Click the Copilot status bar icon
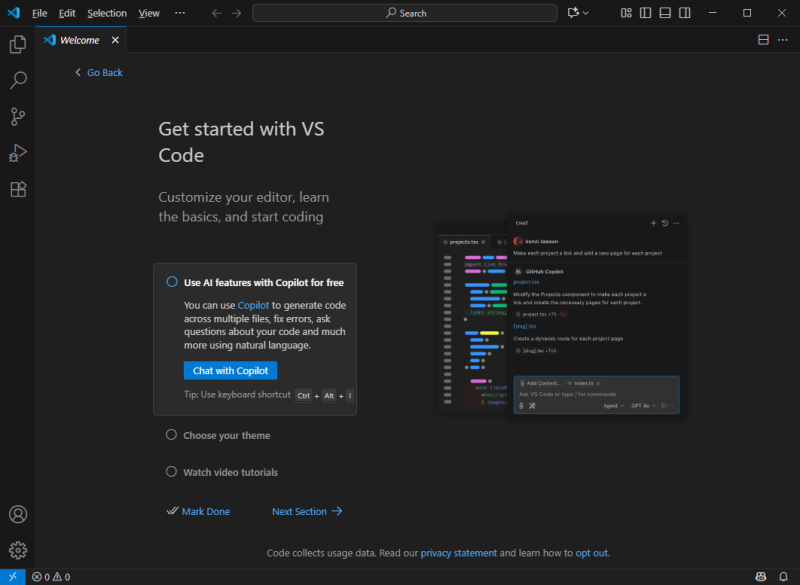 click(x=761, y=577)
